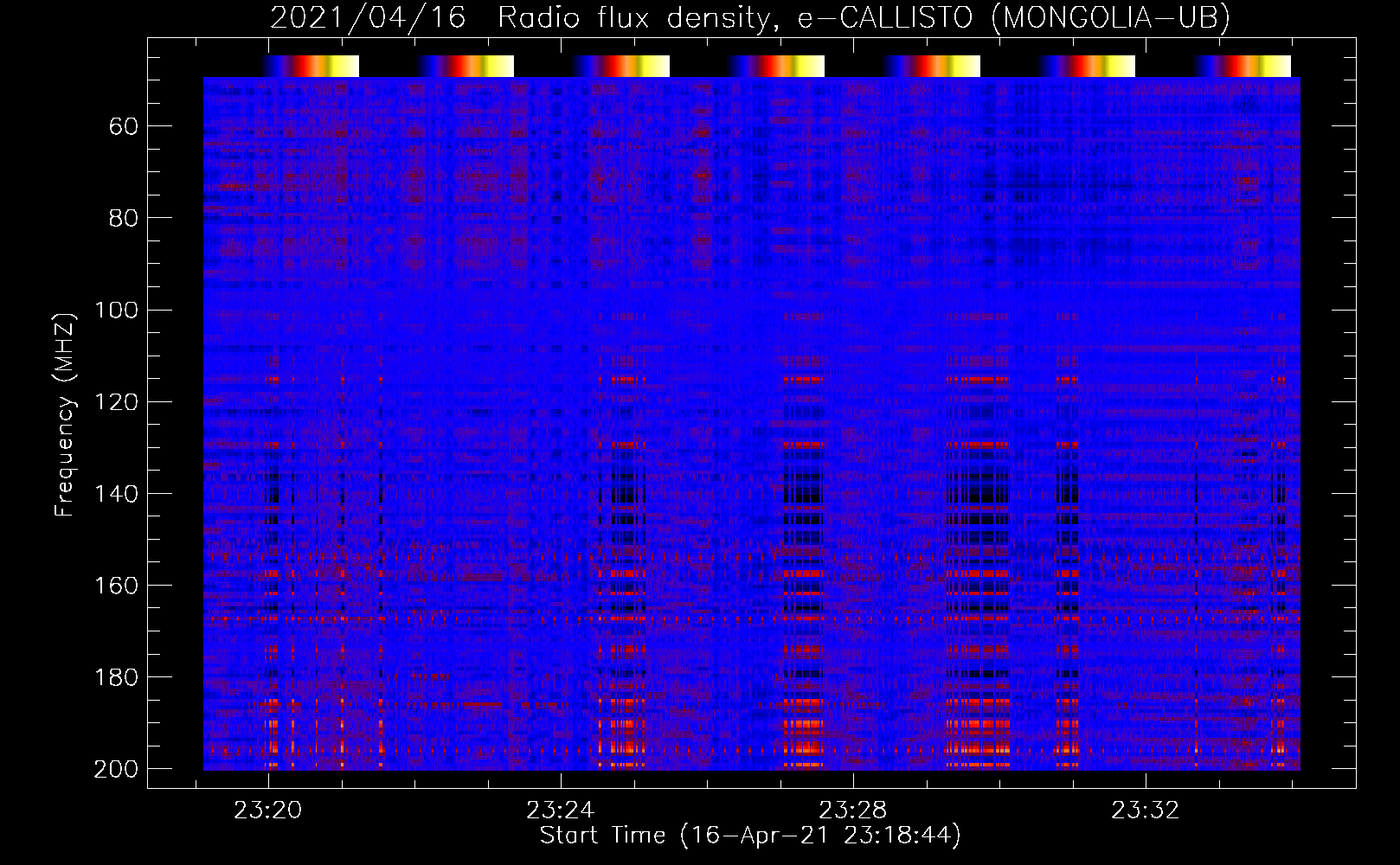
Task: Click the date "2021/04/16" in the title
Action: coord(368,17)
